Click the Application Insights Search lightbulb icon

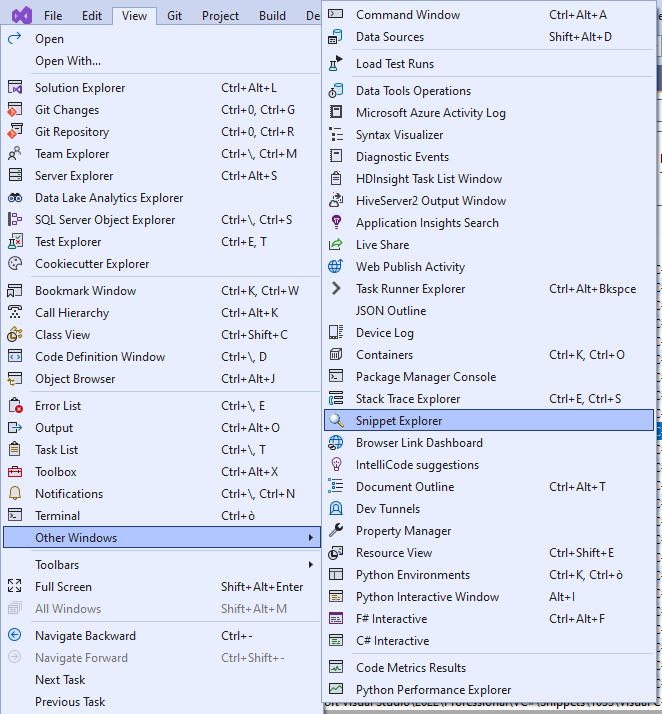pyautogui.click(x=336, y=222)
